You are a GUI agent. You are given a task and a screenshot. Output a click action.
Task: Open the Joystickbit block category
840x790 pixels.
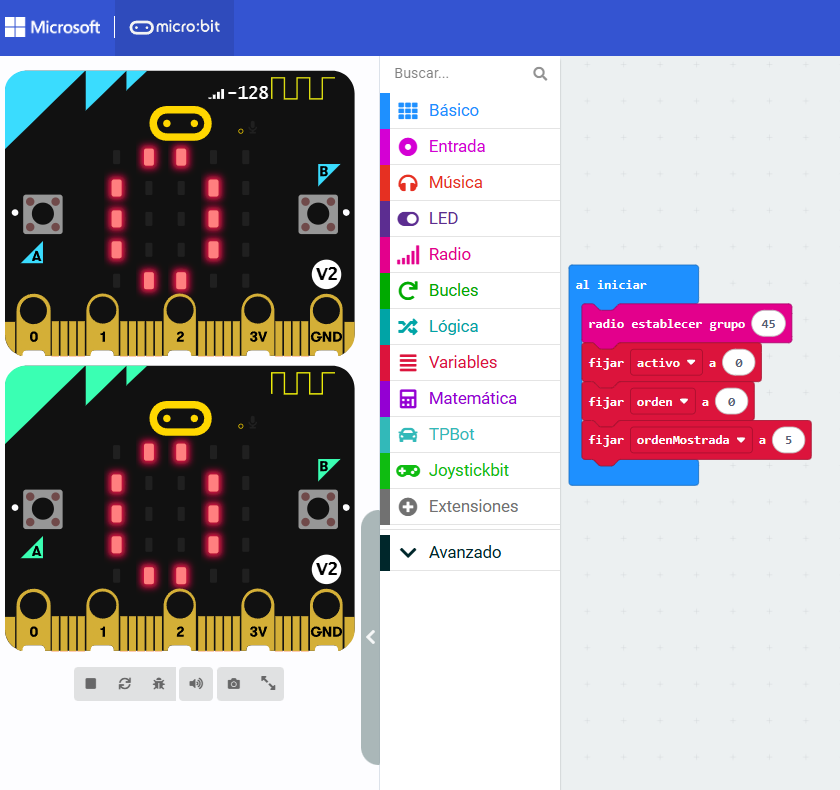470,470
